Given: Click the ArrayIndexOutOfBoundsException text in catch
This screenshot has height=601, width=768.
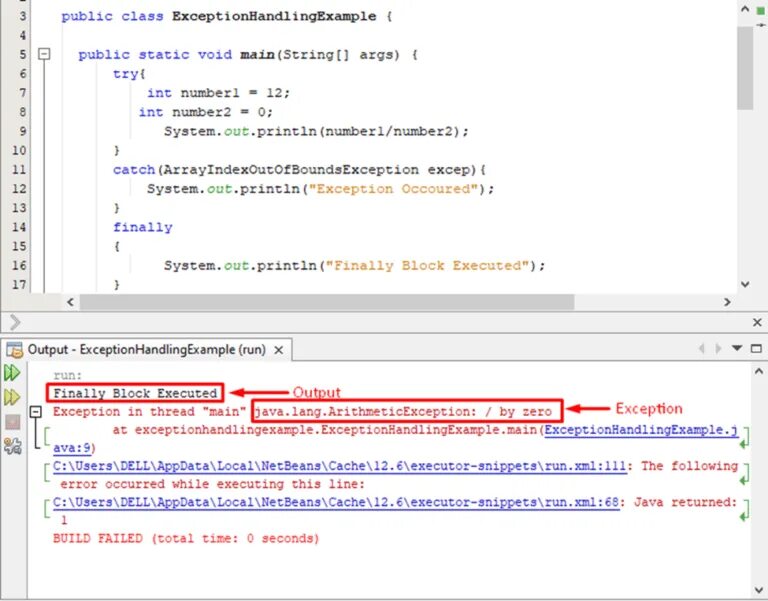Looking at the screenshot, I should click(x=291, y=170).
